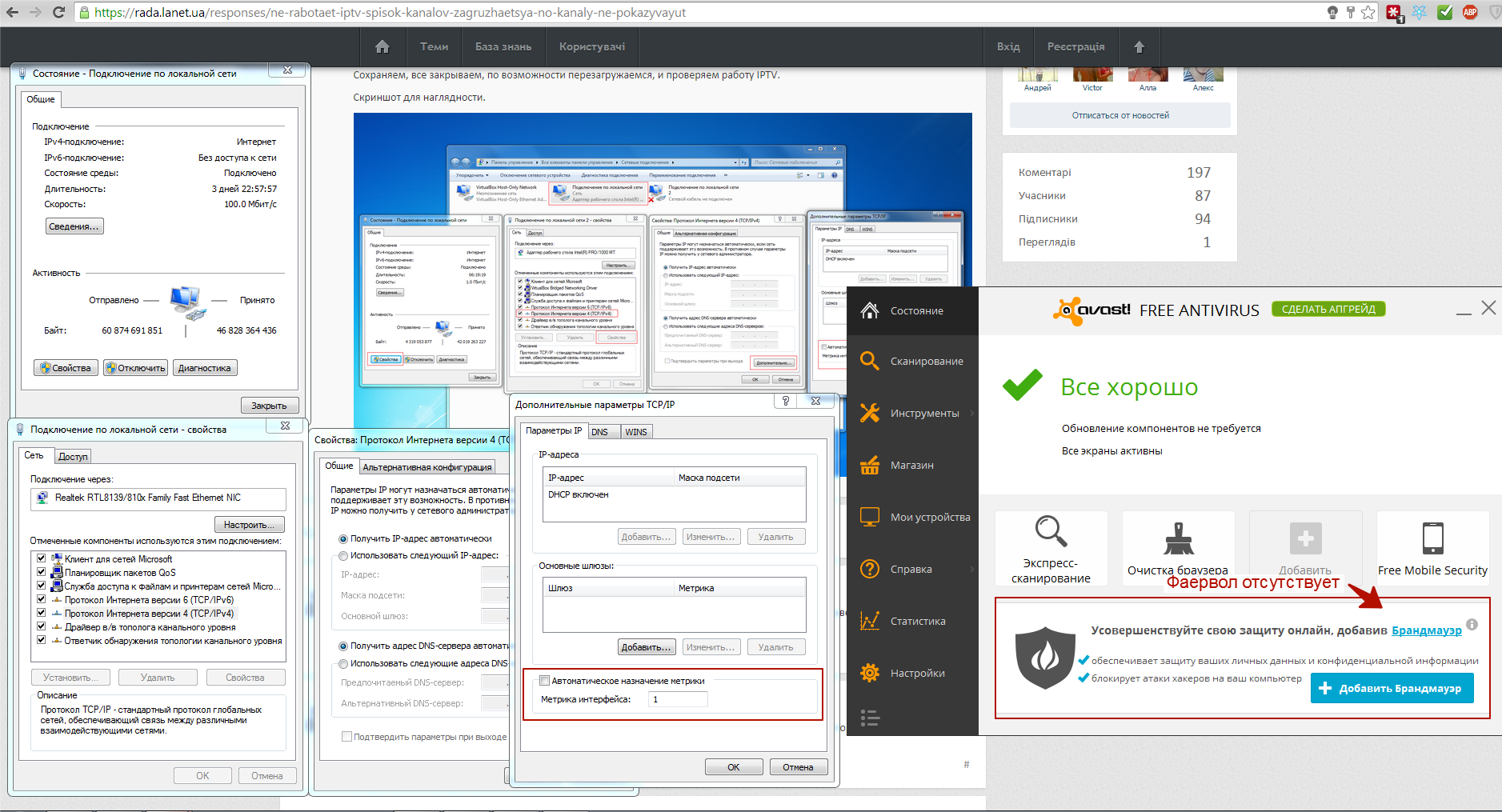Expand the Avast Tools submenu arrow

coord(972,413)
